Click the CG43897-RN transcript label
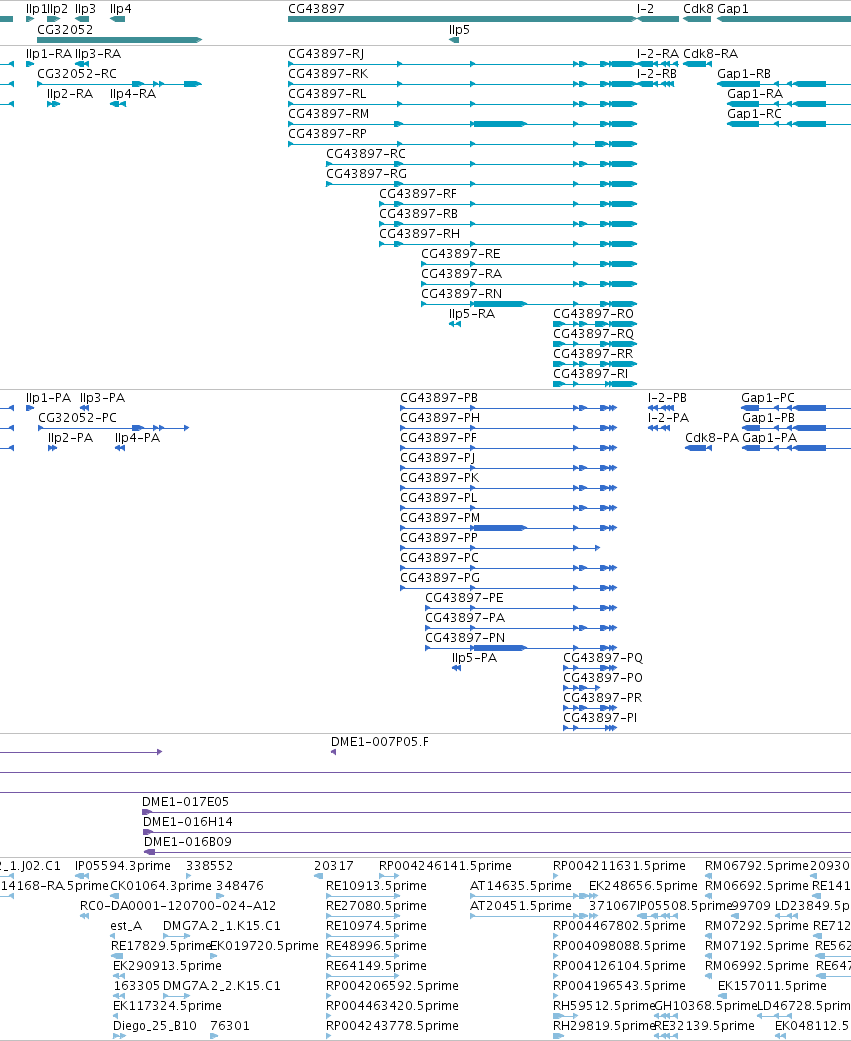Screen dimensions: 851x1041 click(x=461, y=293)
